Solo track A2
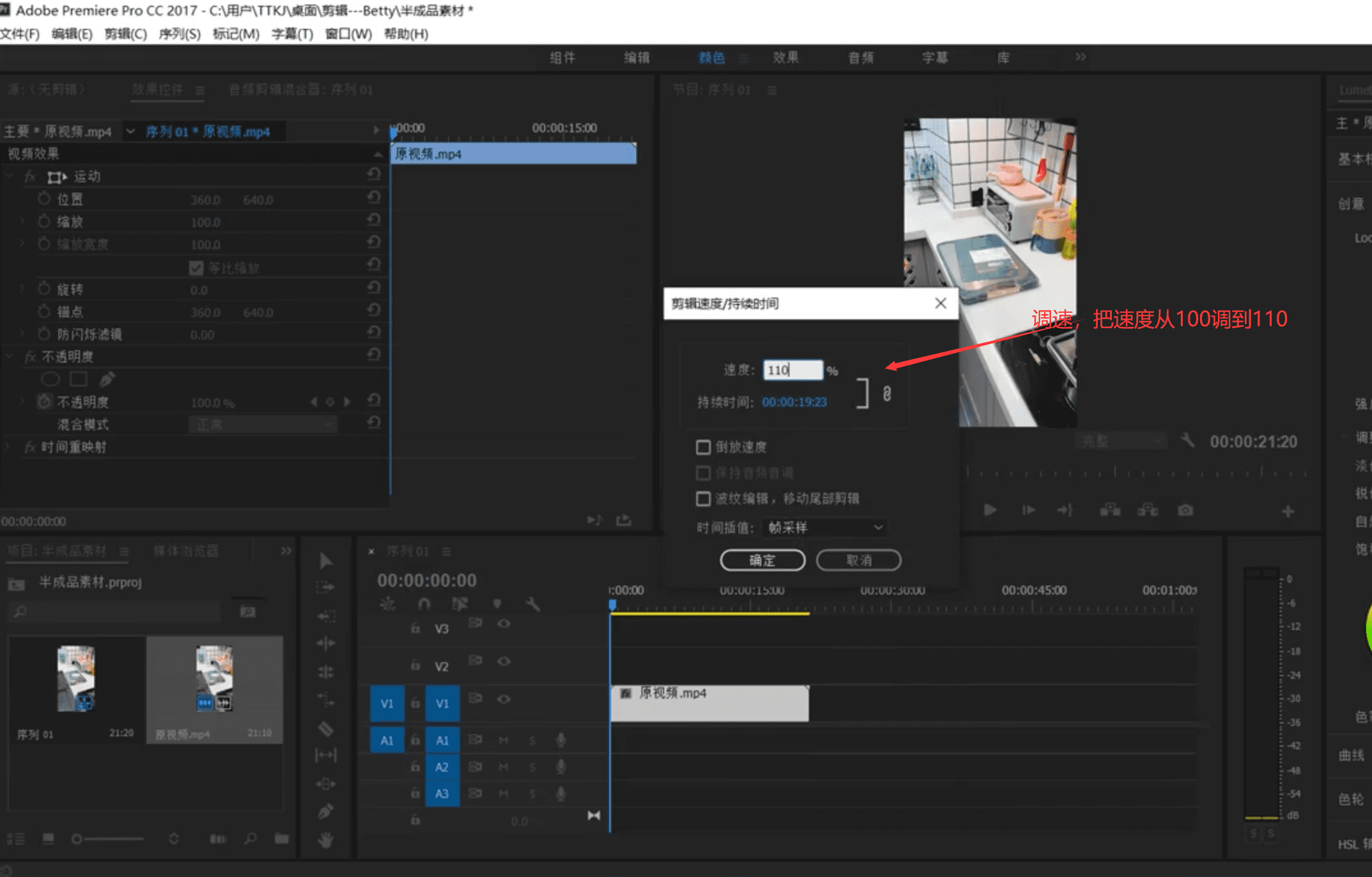1372x877 pixels. [532, 767]
